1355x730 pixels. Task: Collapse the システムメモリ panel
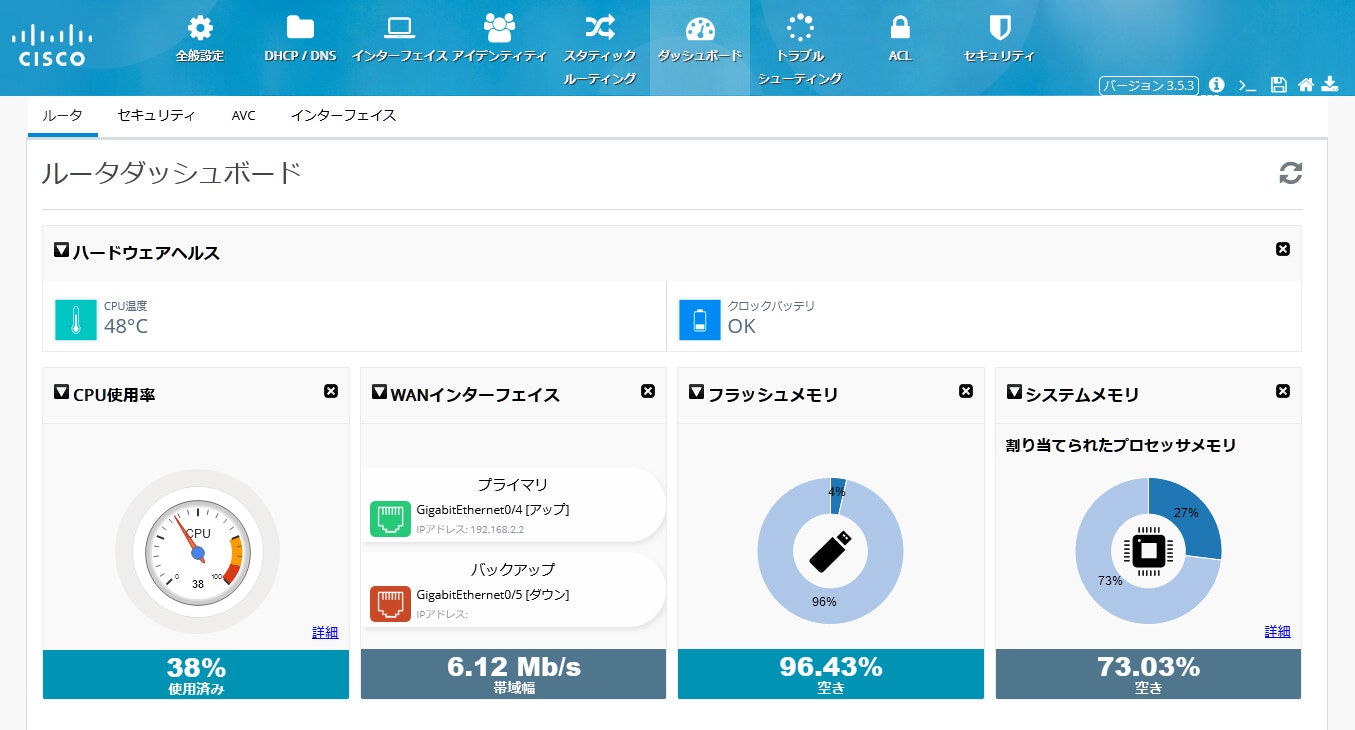click(1014, 392)
